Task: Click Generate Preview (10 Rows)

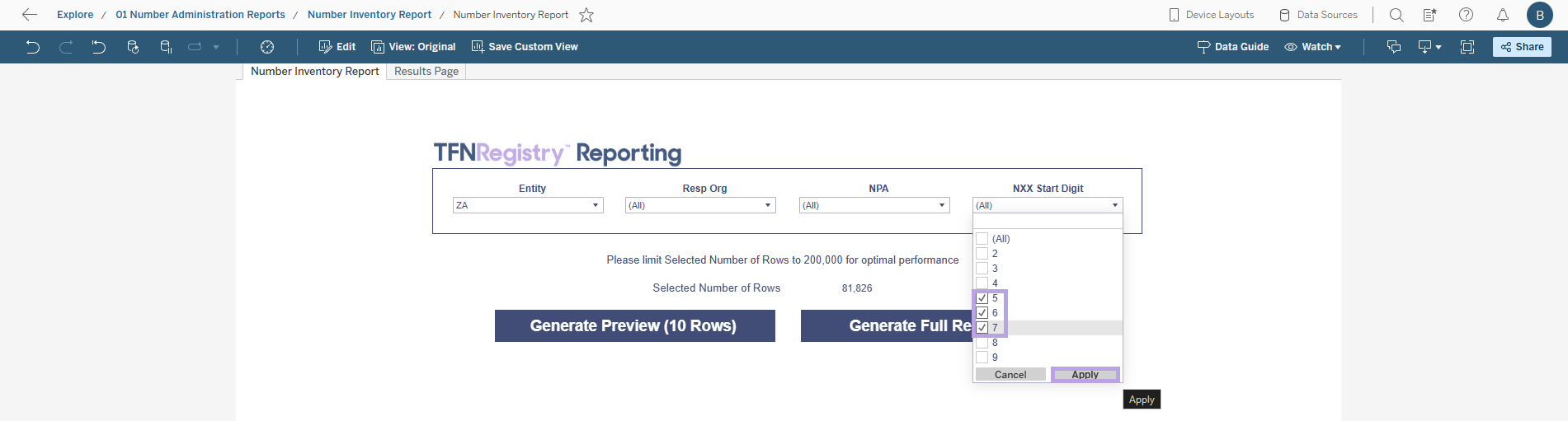Action: 635,325
